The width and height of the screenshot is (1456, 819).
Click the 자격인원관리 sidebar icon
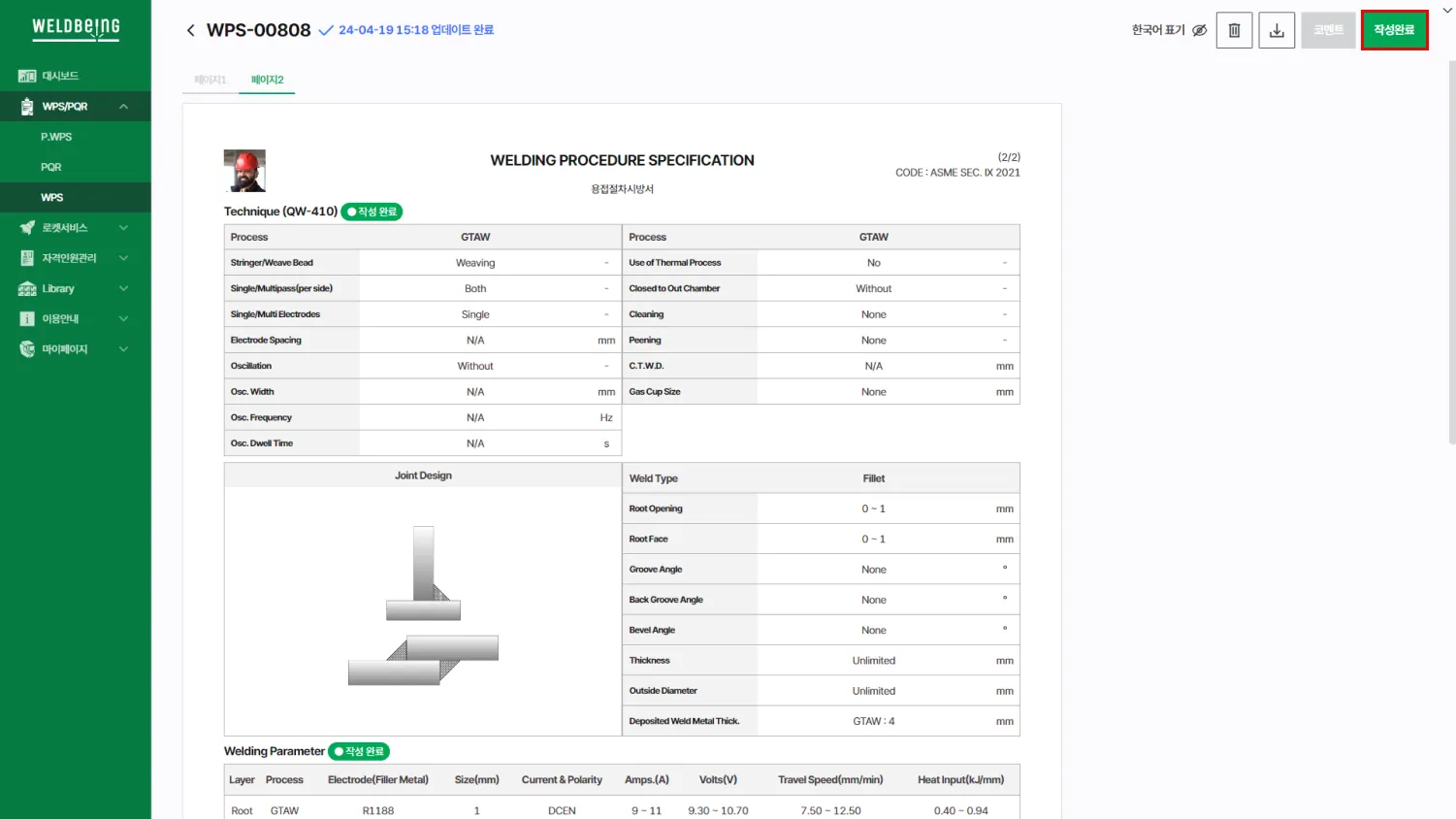[27, 258]
